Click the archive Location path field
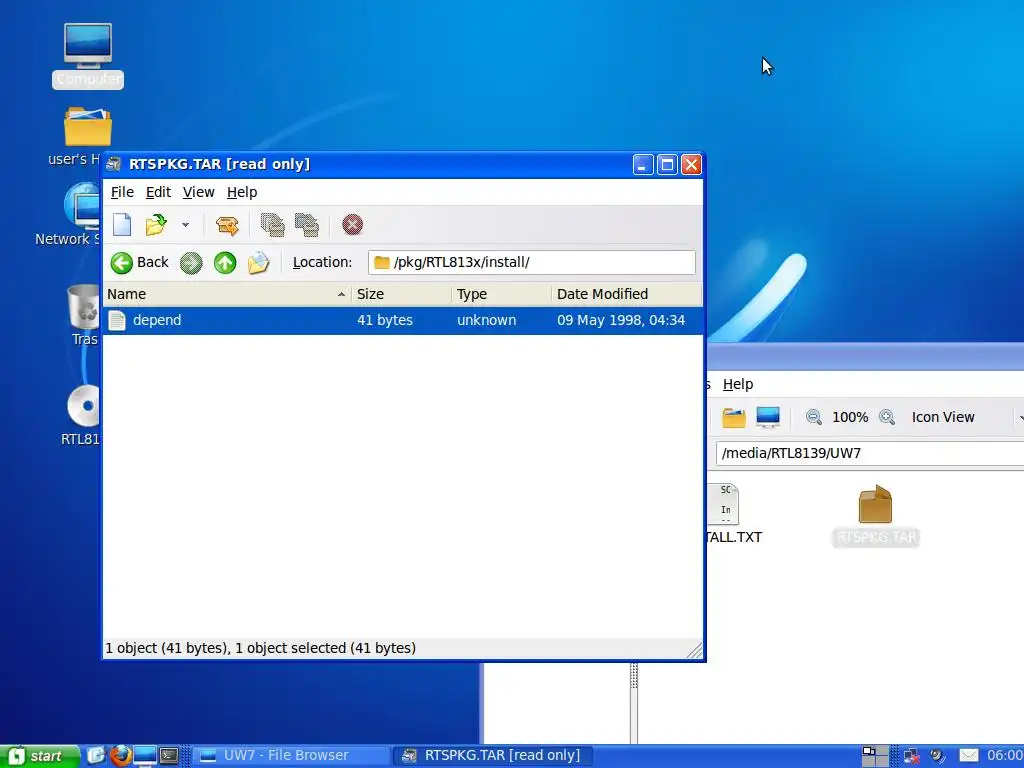The image size is (1024, 768). tap(532, 263)
